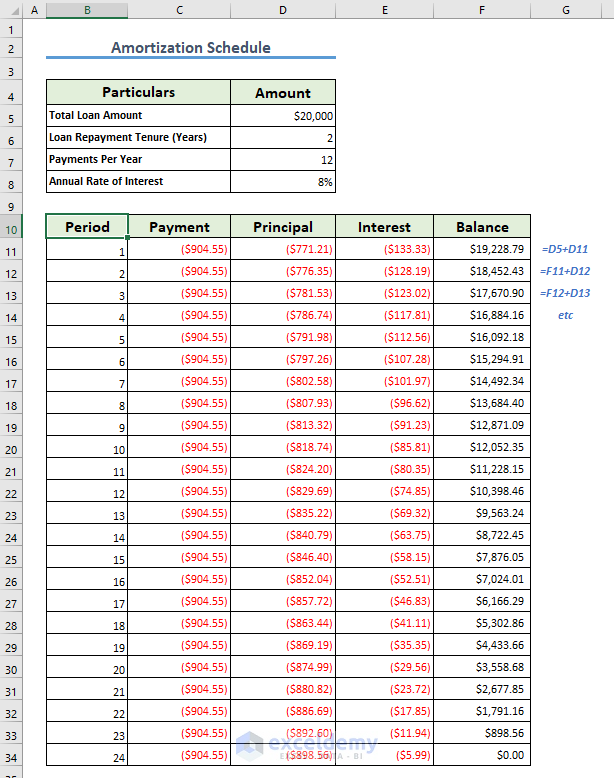Click the interest cell ($101.97)
Image resolution: width=614 pixels, height=778 pixels.
tap(385, 381)
